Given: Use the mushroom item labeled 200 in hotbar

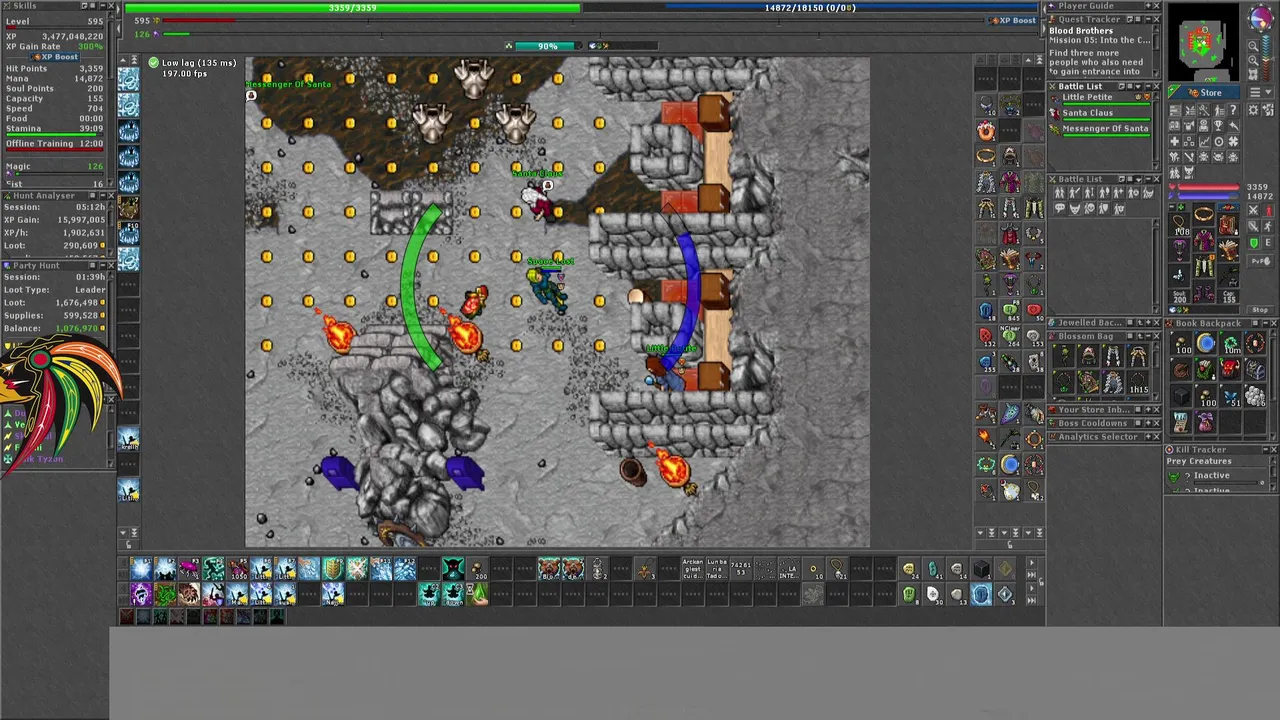Looking at the screenshot, I should (x=478, y=568).
